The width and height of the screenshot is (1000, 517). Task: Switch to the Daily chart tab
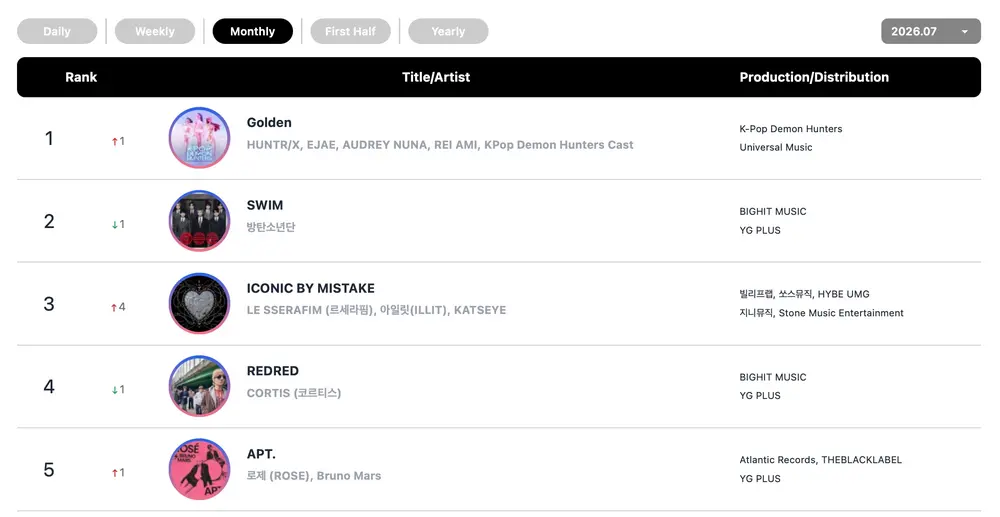pyautogui.click(x=57, y=31)
